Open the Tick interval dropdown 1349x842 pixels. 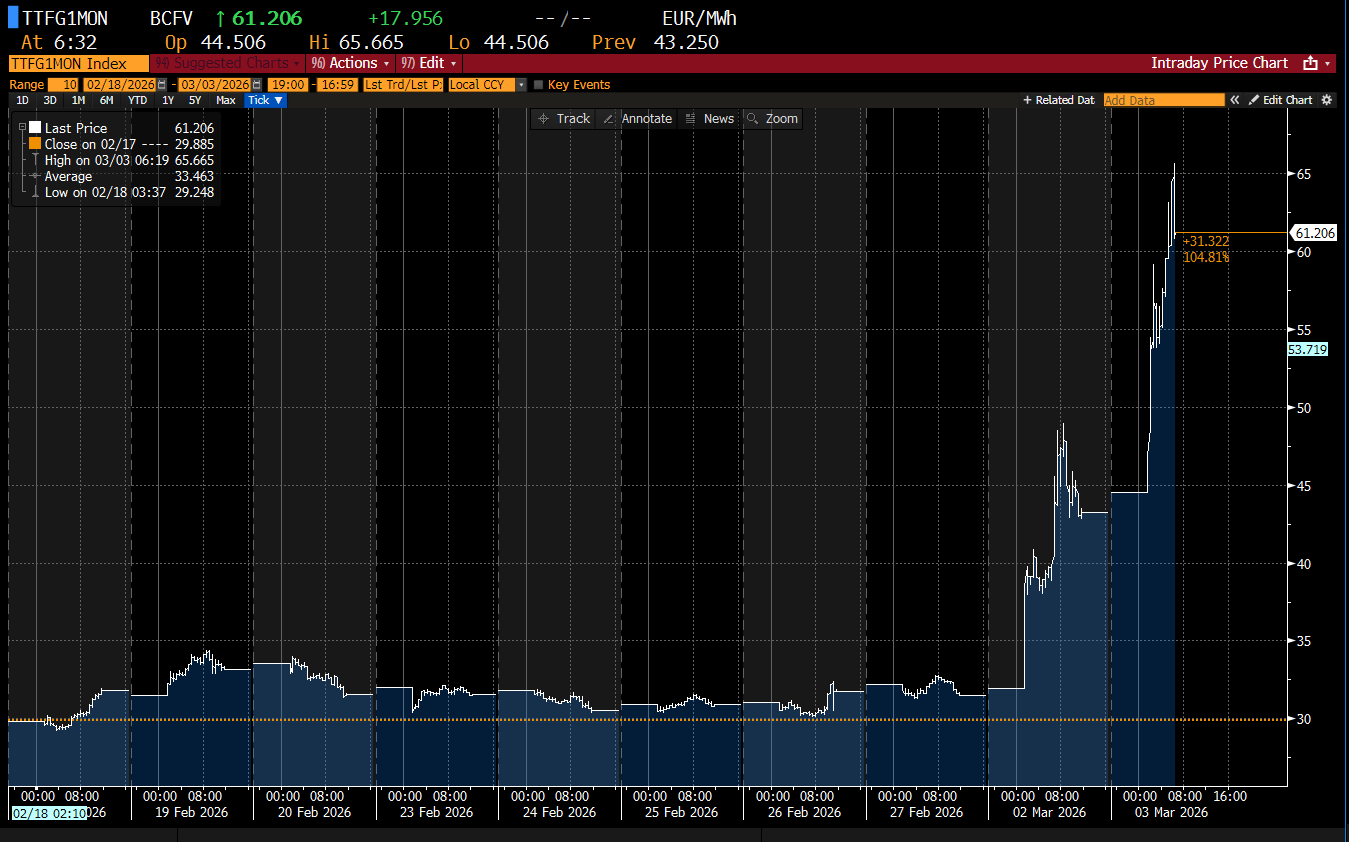point(266,100)
